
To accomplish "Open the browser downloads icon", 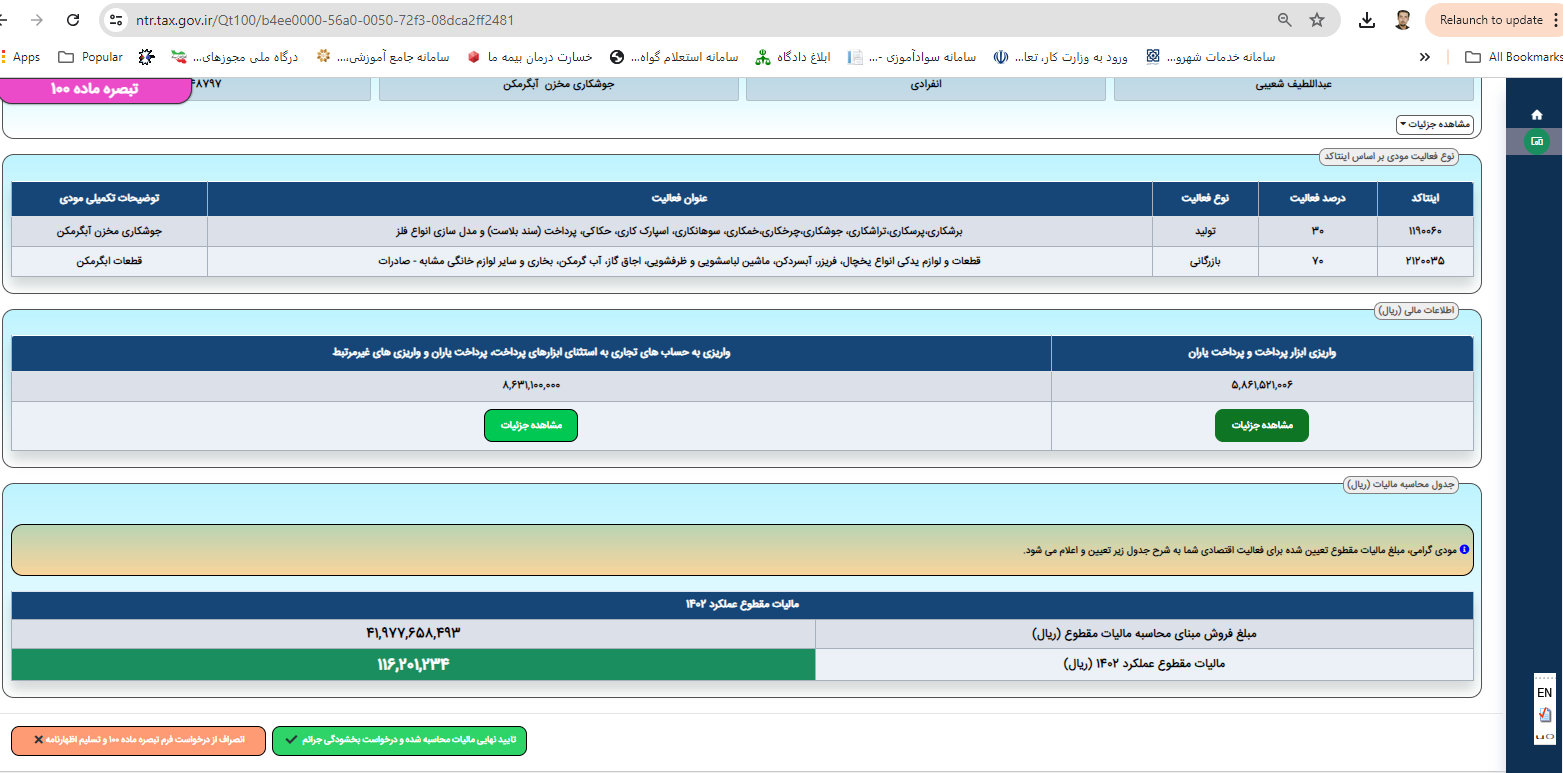I will pyautogui.click(x=1367, y=20).
